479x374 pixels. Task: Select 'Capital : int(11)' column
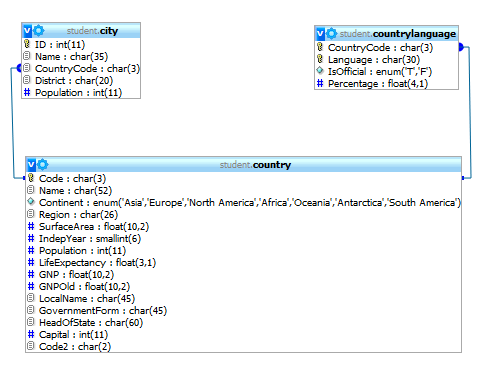[x=74, y=335]
